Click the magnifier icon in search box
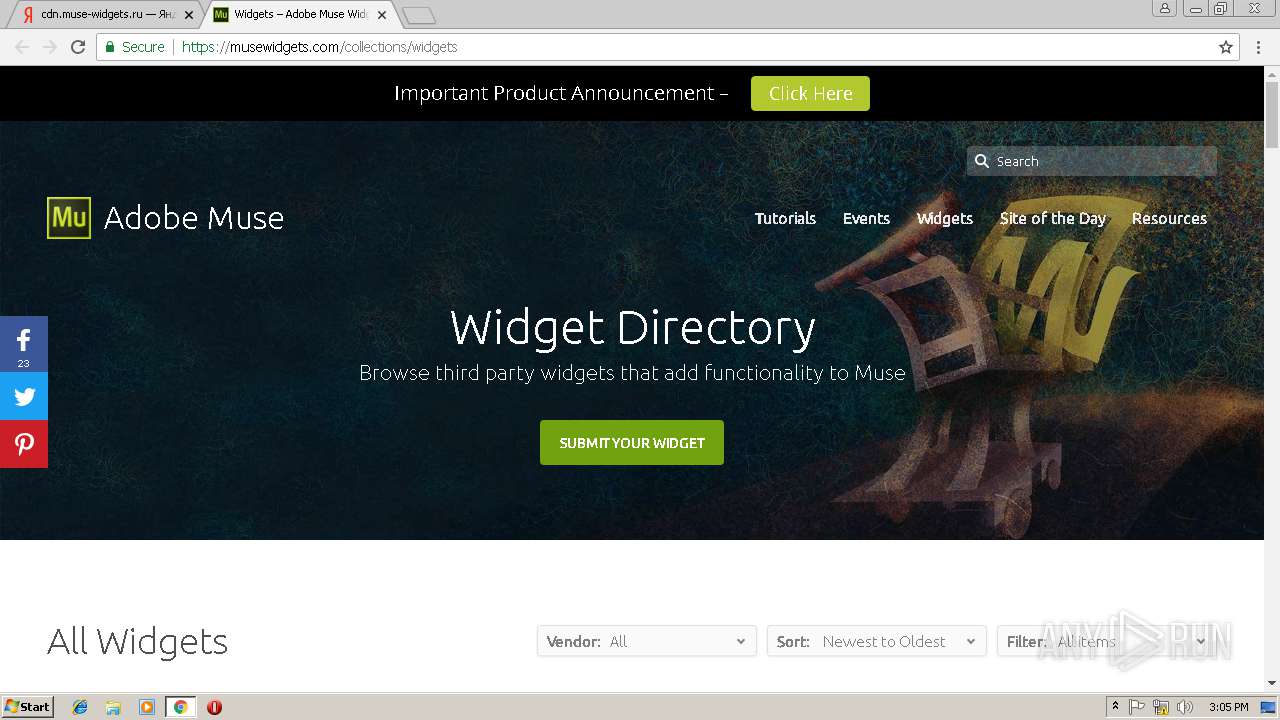Image resolution: width=1280 pixels, height=720 pixels. 982,161
